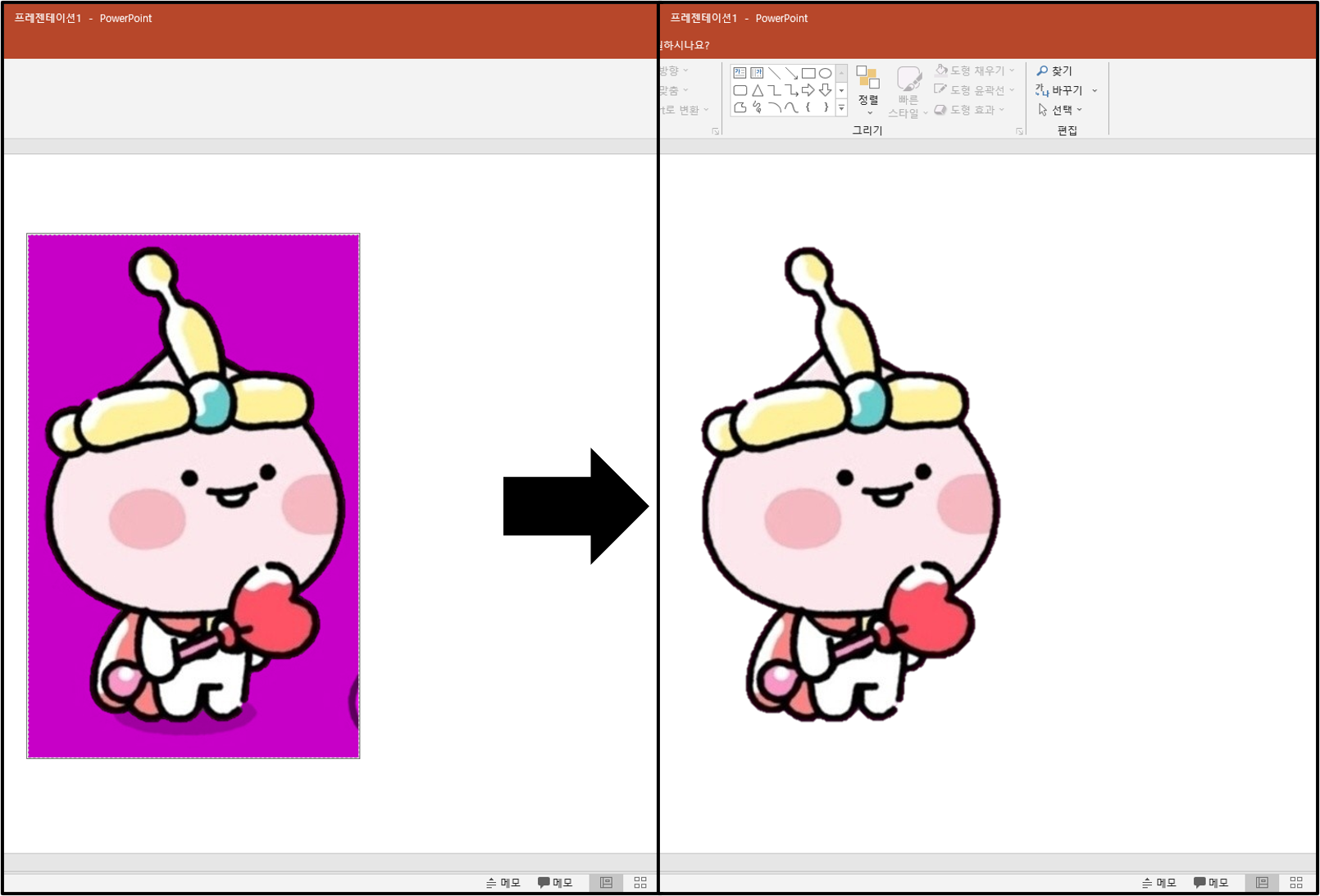Open 도형 채우기 shape fill dropdown

[x=975, y=70]
